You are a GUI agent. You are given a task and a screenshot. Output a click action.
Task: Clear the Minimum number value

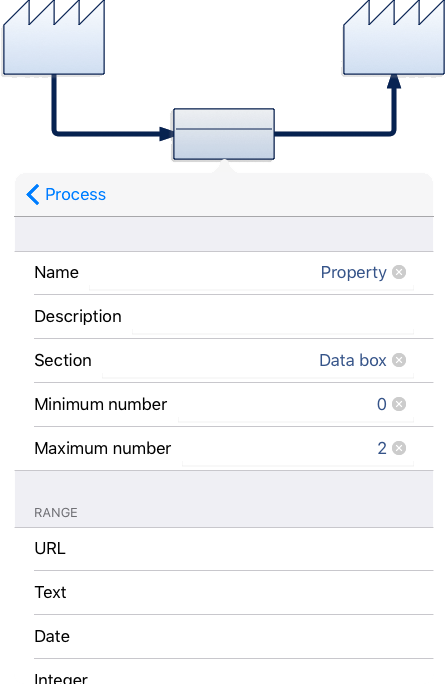tap(399, 404)
